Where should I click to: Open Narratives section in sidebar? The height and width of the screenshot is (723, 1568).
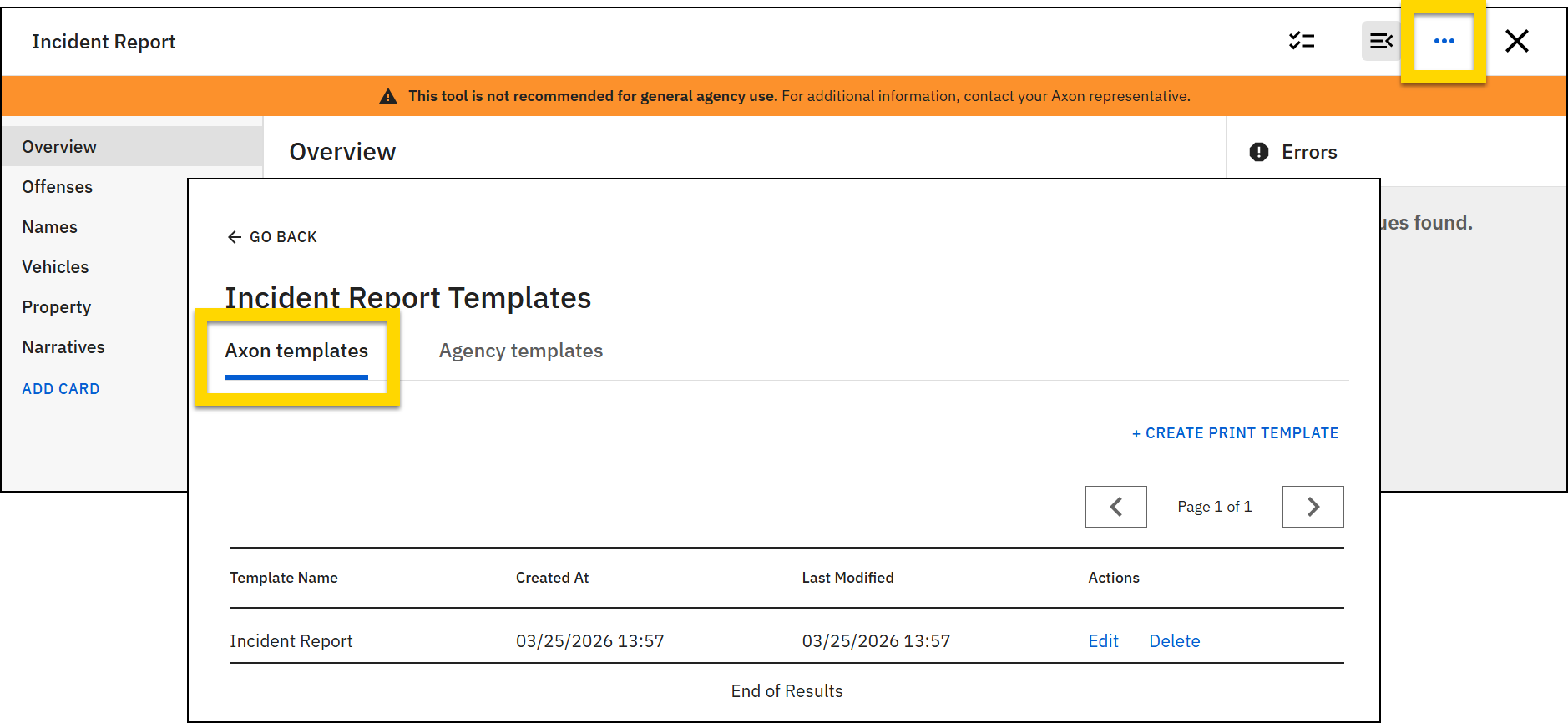point(63,347)
